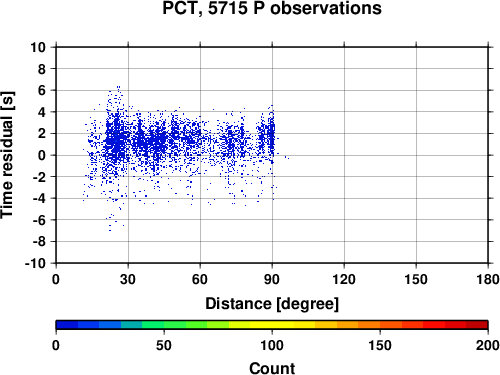500x375 pixels.
Task: Click x-axis tick label '120'
Action: point(344,279)
